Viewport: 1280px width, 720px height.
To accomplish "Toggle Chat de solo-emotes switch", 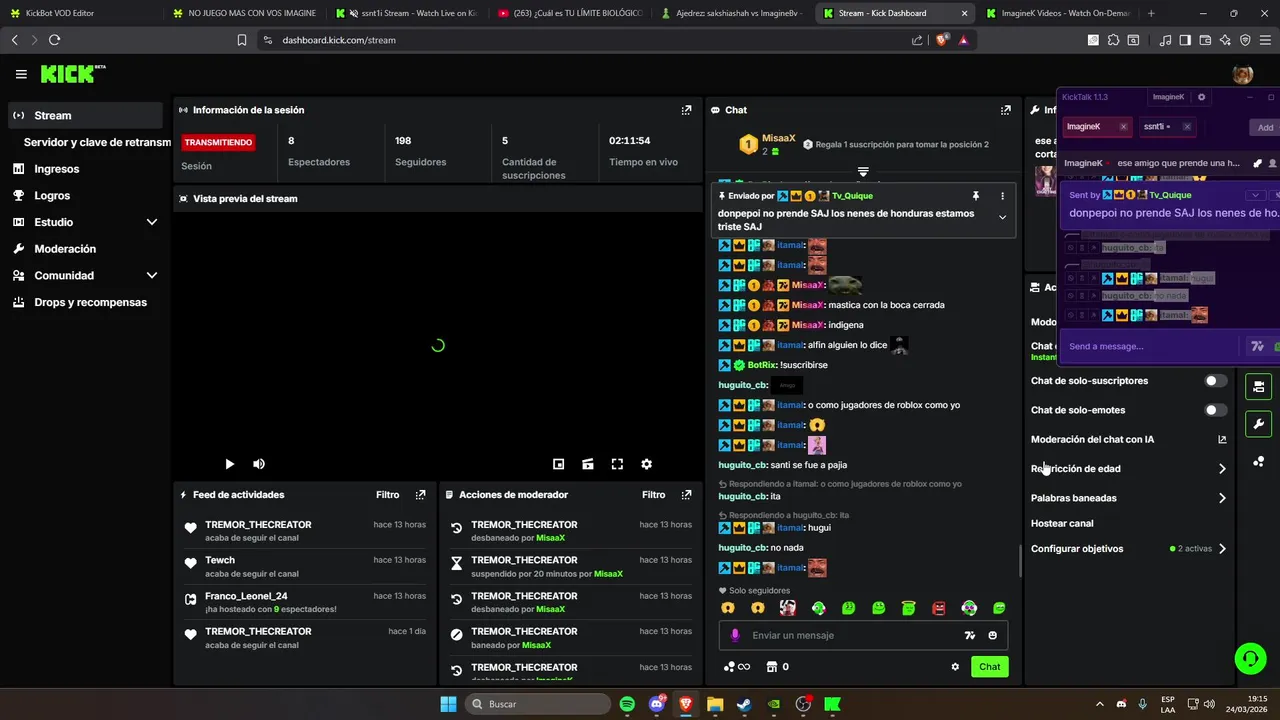I will (1215, 410).
